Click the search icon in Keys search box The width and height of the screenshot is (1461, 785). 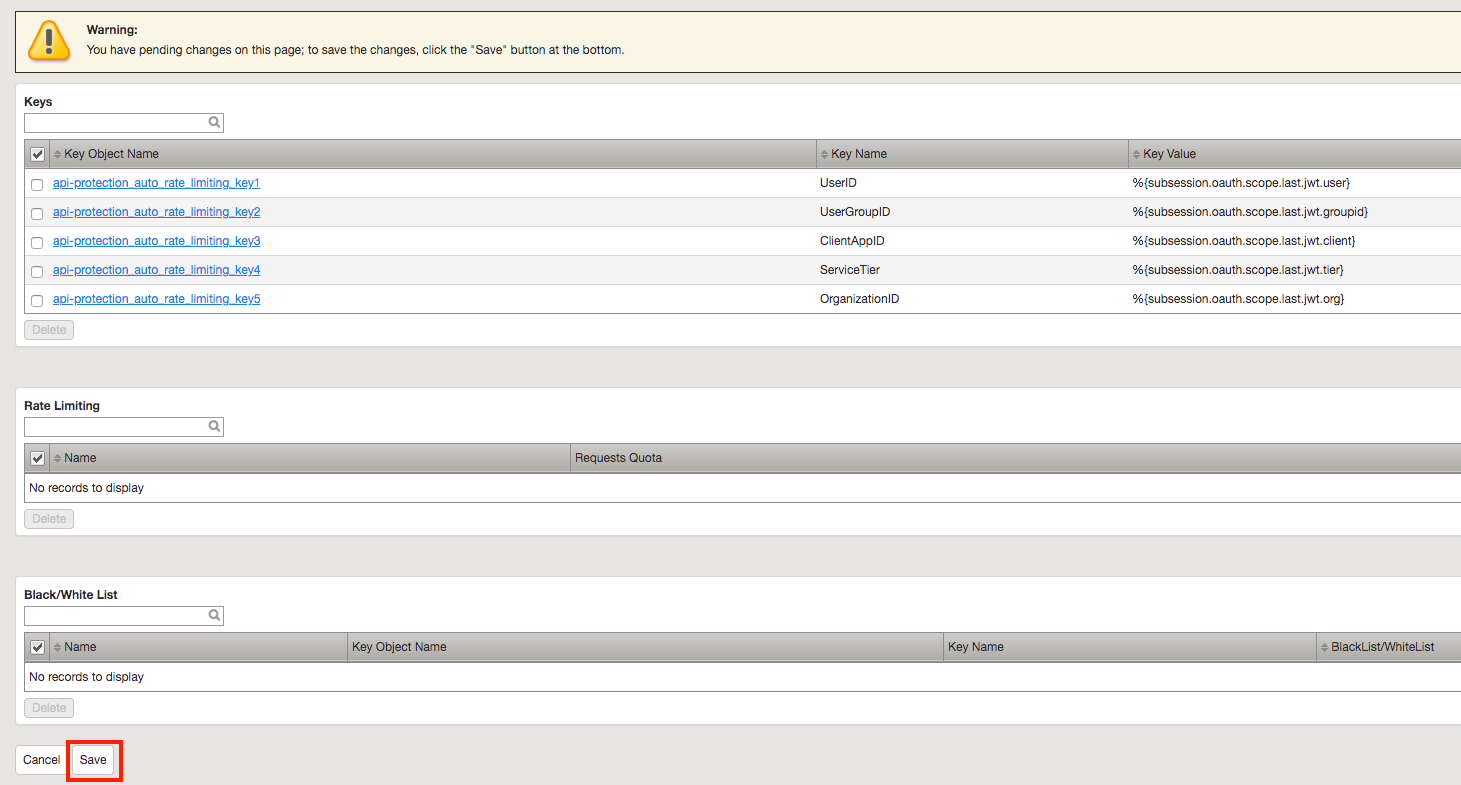[x=214, y=122]
